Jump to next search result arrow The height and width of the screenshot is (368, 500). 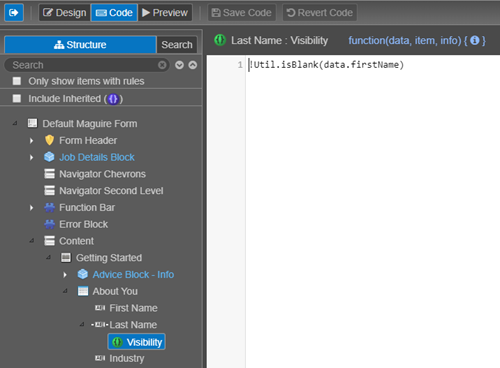point(179,65)
